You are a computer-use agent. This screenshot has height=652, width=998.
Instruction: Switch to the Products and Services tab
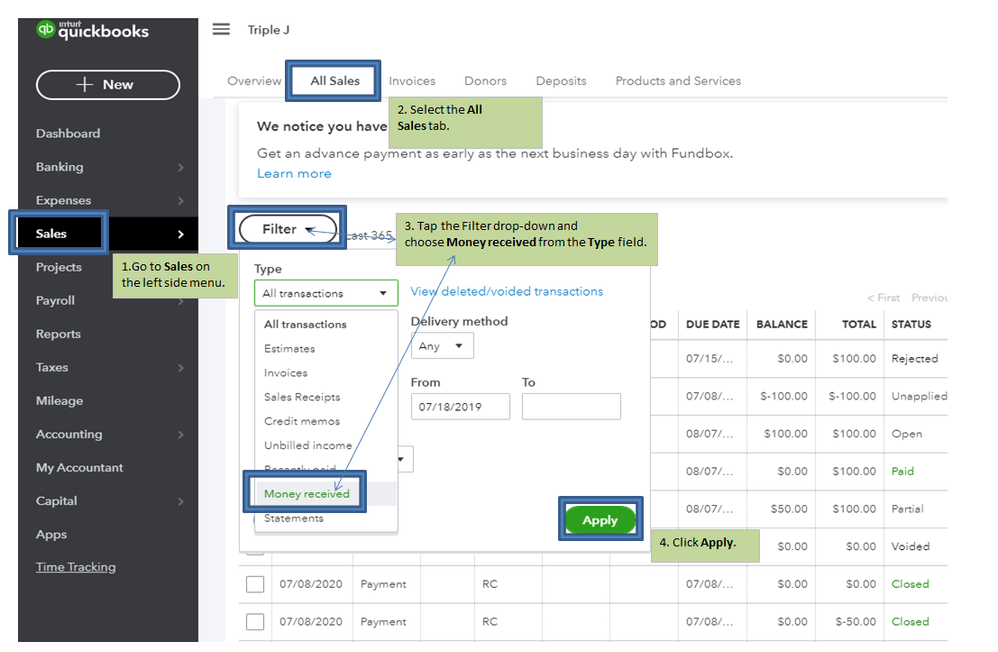click(x=678, y=81)
